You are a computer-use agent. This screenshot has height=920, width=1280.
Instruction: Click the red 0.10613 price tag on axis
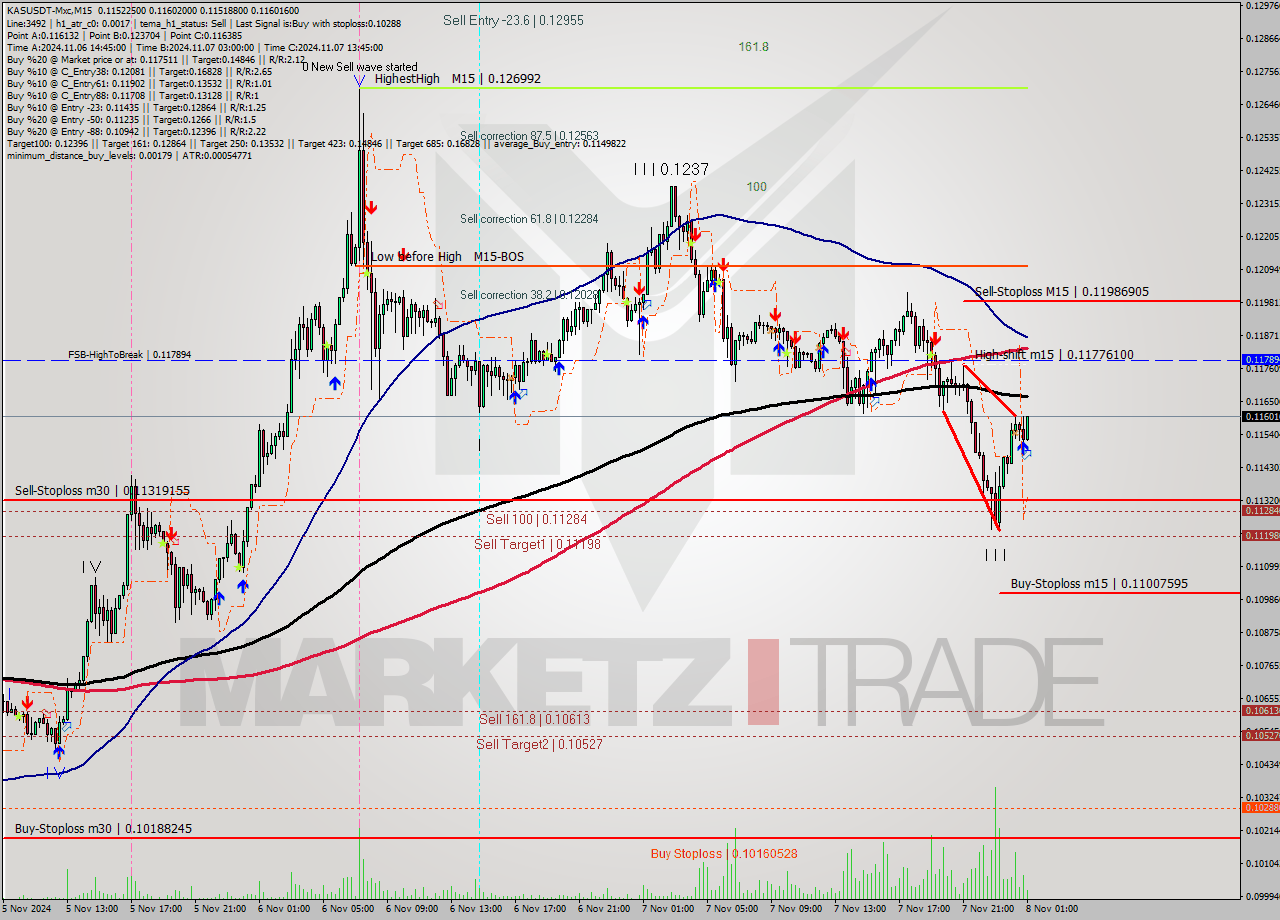tap(1259, 710)
